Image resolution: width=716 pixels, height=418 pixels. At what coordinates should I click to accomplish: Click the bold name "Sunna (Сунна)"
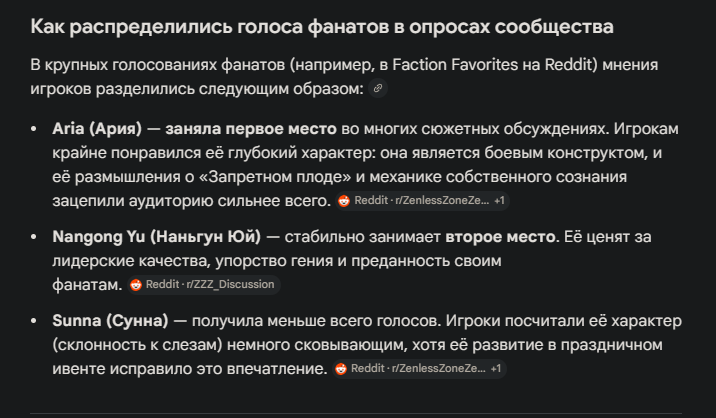coord(110,321)
